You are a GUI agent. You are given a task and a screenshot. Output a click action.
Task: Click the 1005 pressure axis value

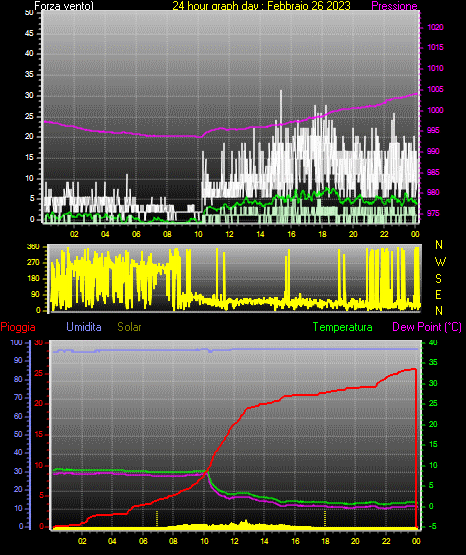pyautogui.click(x=436, y=89)
